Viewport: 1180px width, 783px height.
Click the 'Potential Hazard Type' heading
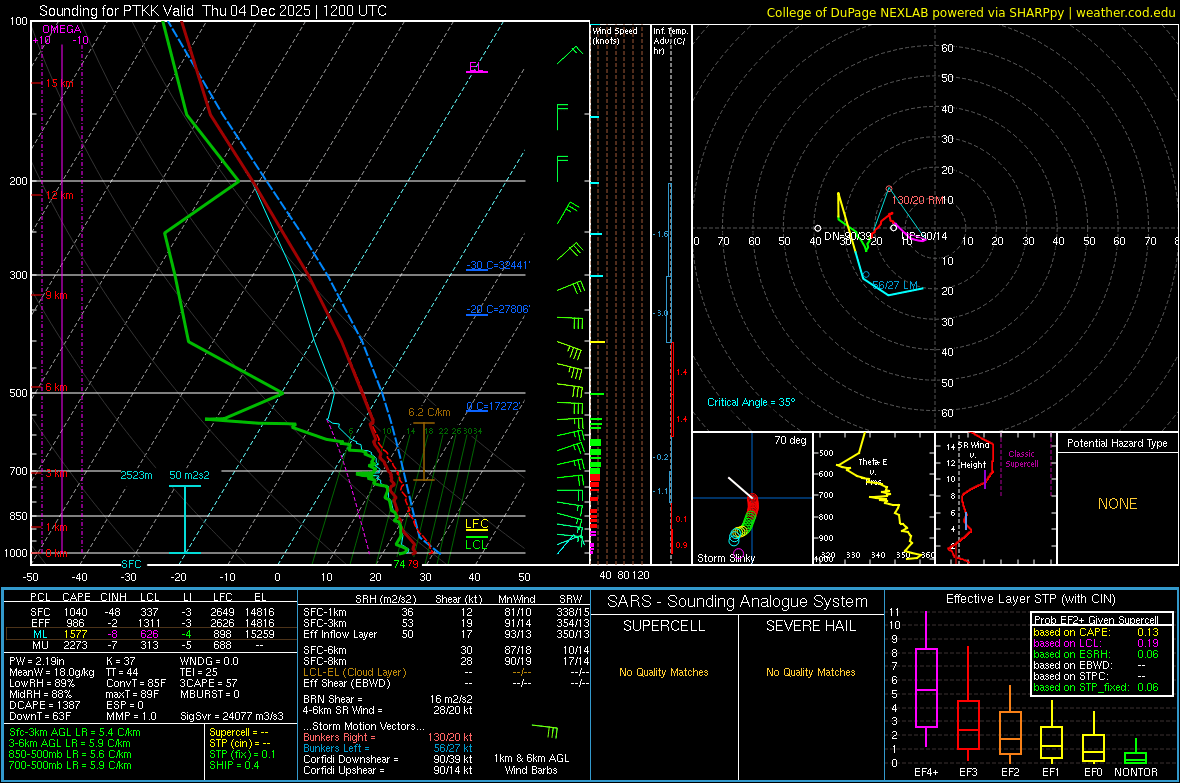tap(1117, 443)
